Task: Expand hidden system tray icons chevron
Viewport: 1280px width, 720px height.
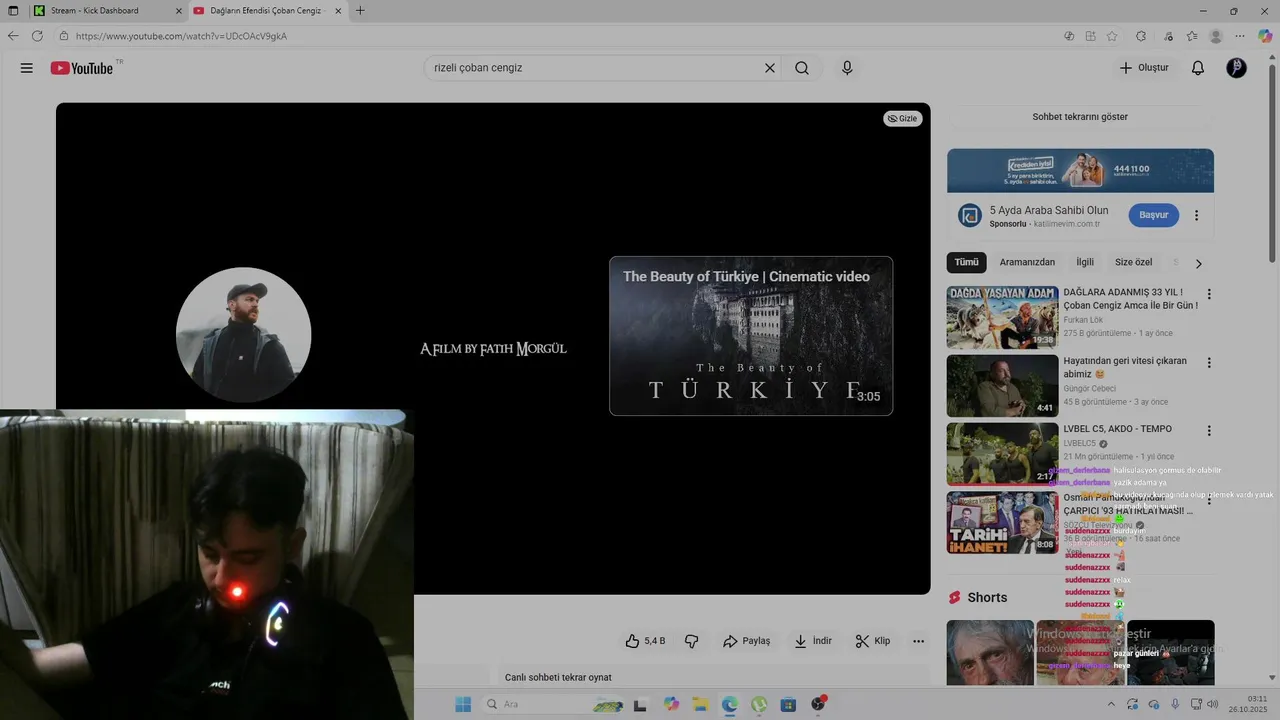Action: pyautogui.click(x=1109, y=704)
